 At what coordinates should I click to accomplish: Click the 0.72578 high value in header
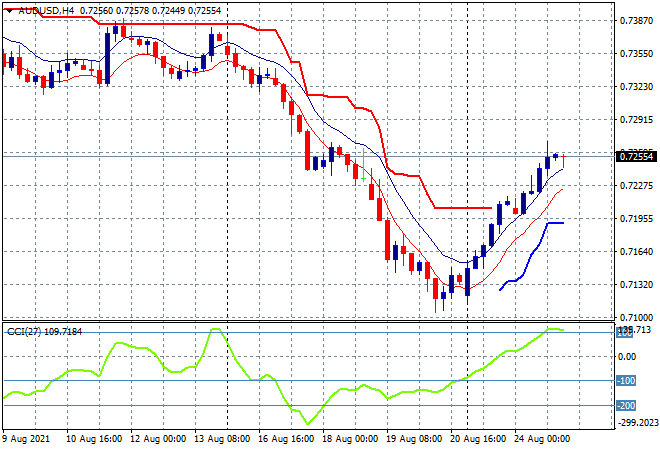[132, 11]
